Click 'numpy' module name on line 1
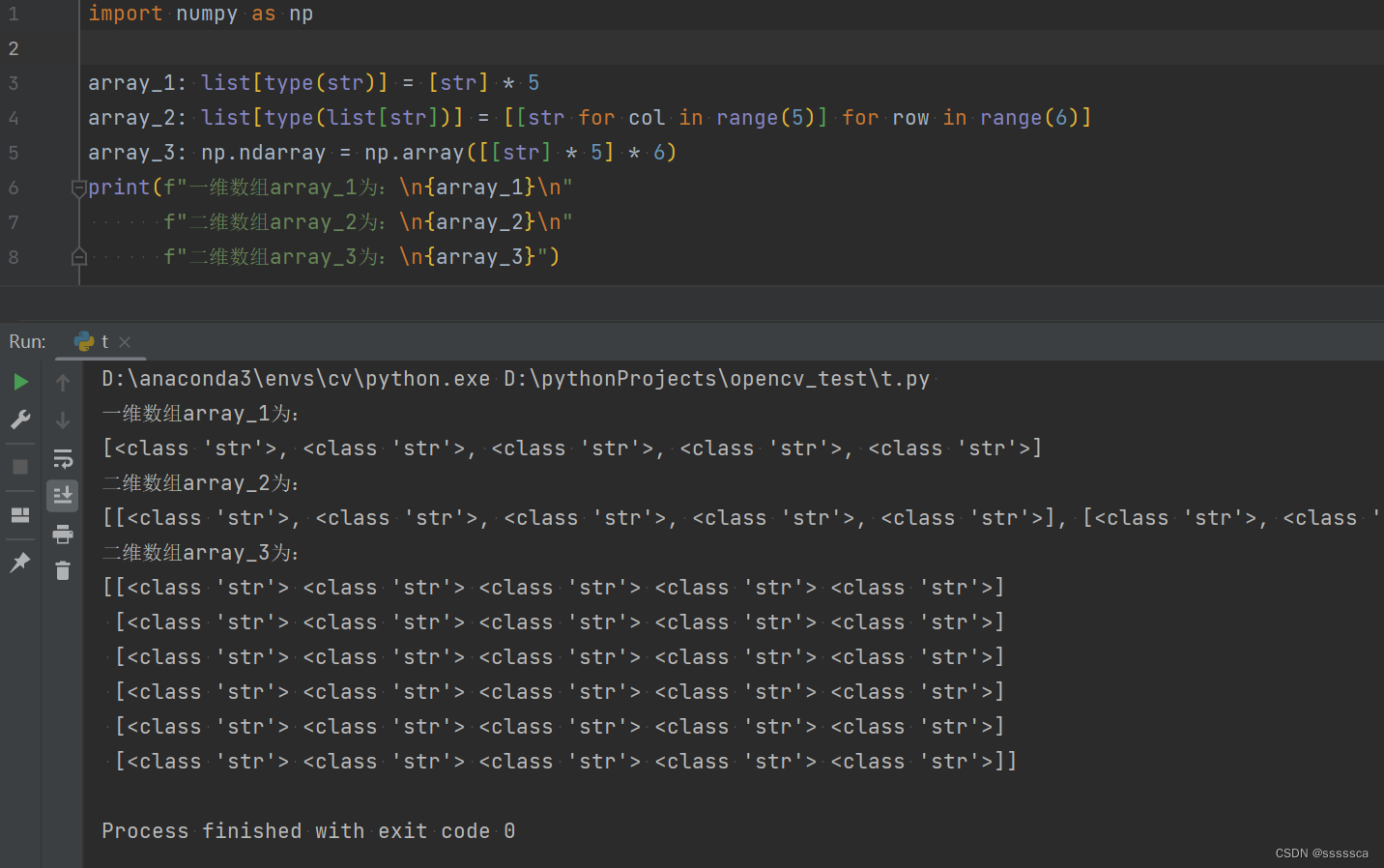The width and height of the screenshot is (1384, 868). (x=207, y=14)
